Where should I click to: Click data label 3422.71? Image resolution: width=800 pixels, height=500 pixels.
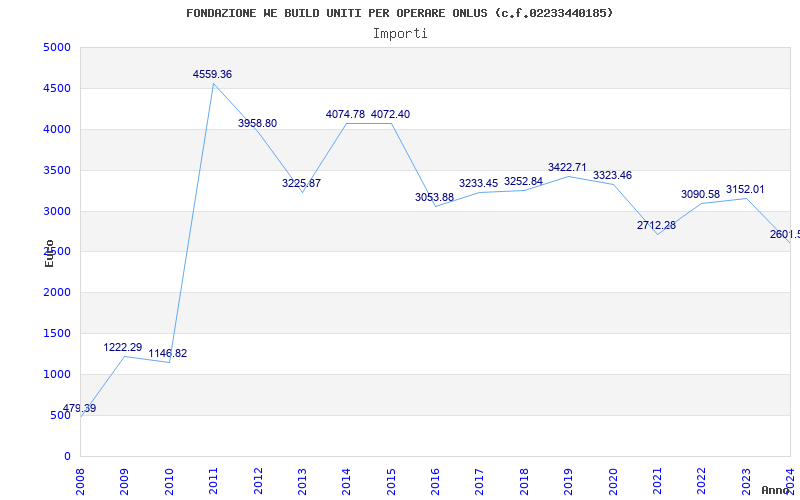pyautogui.click(x=567, y=167)
